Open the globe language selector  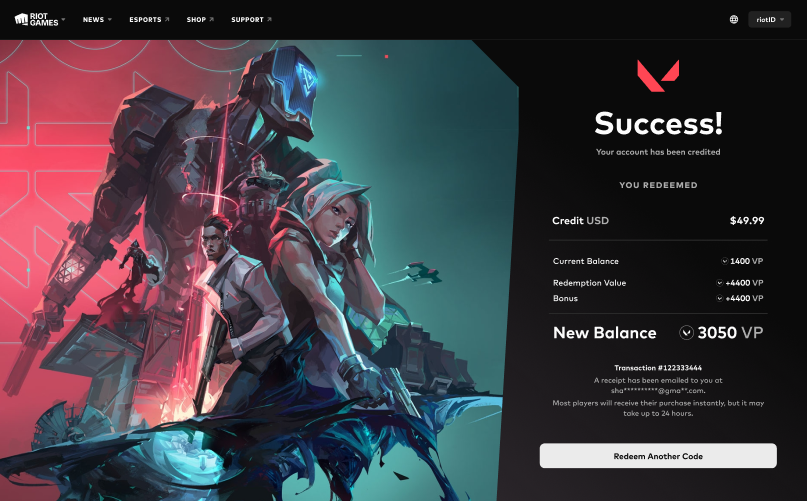[734, 20]
